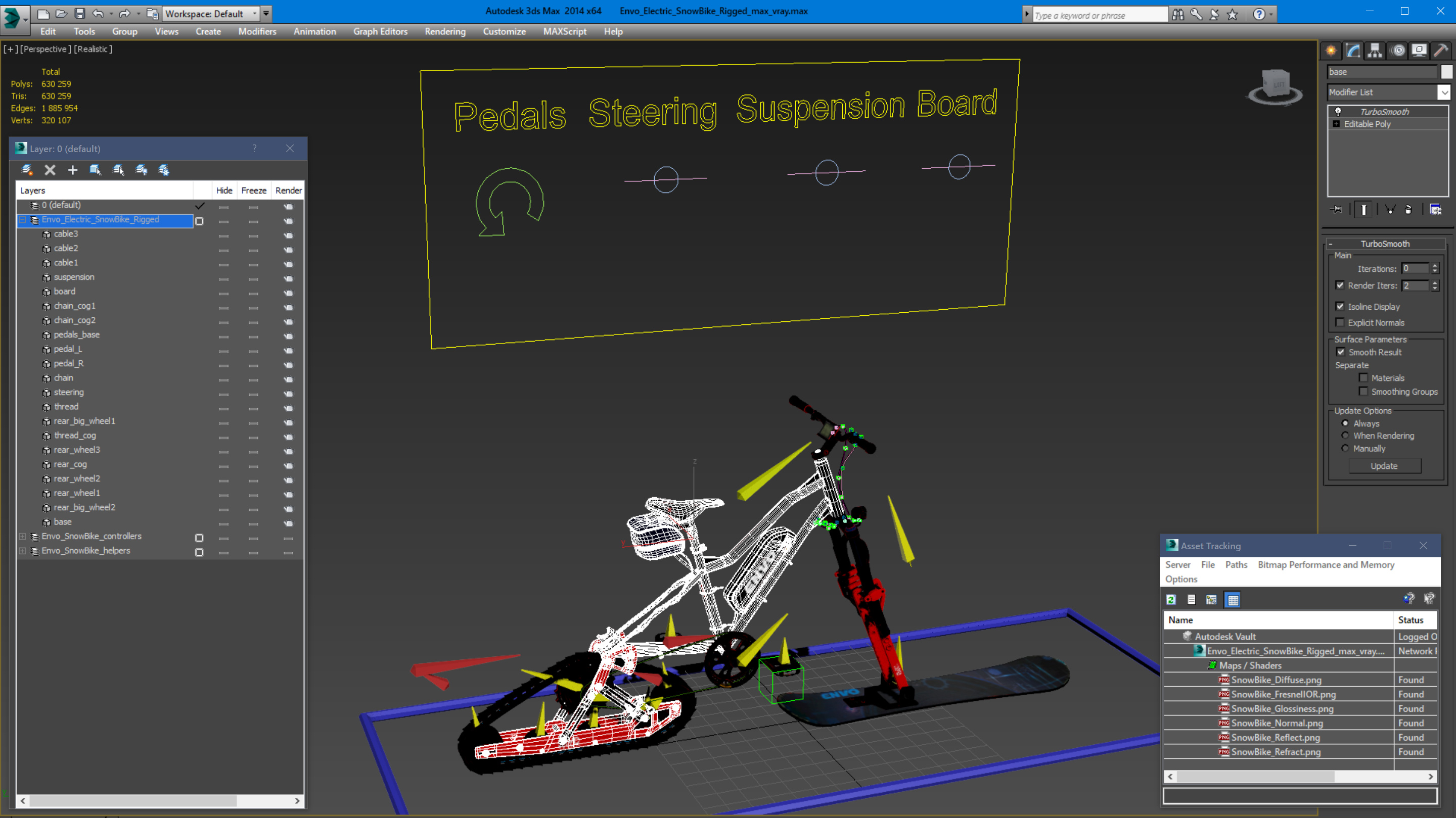Add selected objects to layer plus icon

(x=72, y=170)
